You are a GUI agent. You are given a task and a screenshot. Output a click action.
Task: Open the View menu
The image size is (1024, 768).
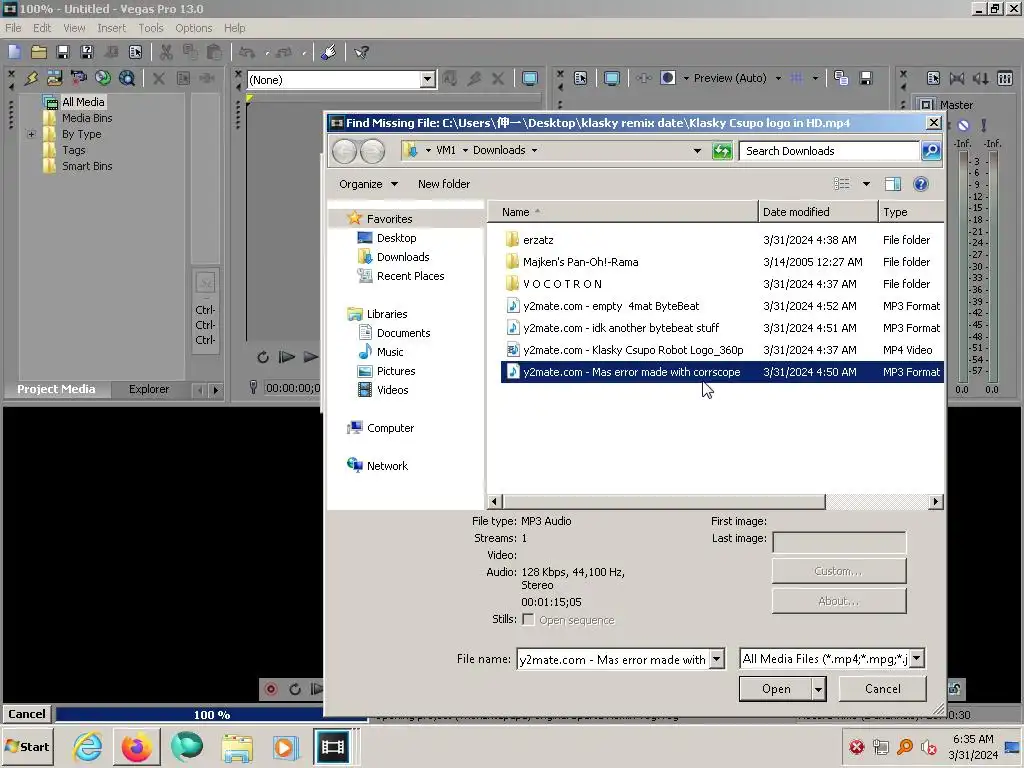74,28
